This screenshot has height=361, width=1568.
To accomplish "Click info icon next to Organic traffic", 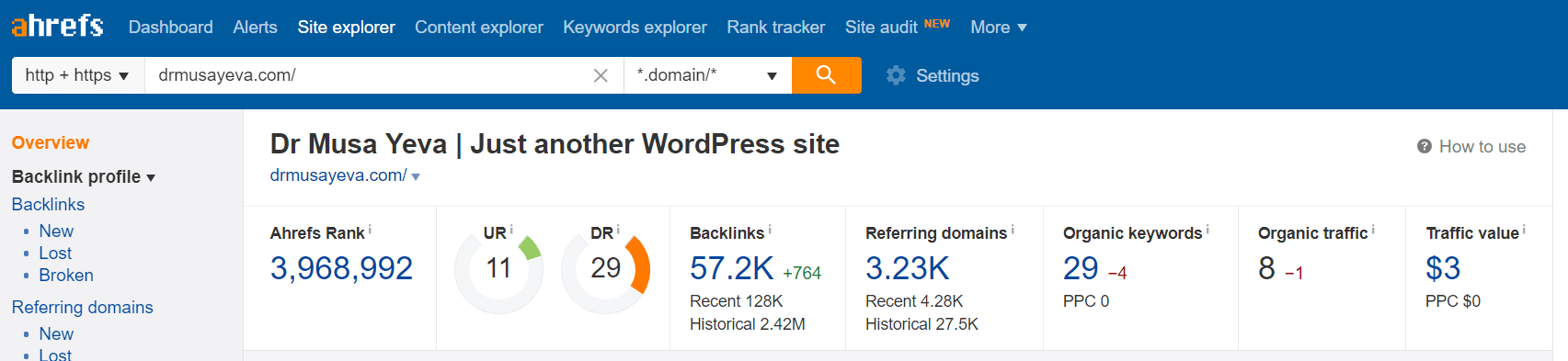I will click(x=1373, y=230).
